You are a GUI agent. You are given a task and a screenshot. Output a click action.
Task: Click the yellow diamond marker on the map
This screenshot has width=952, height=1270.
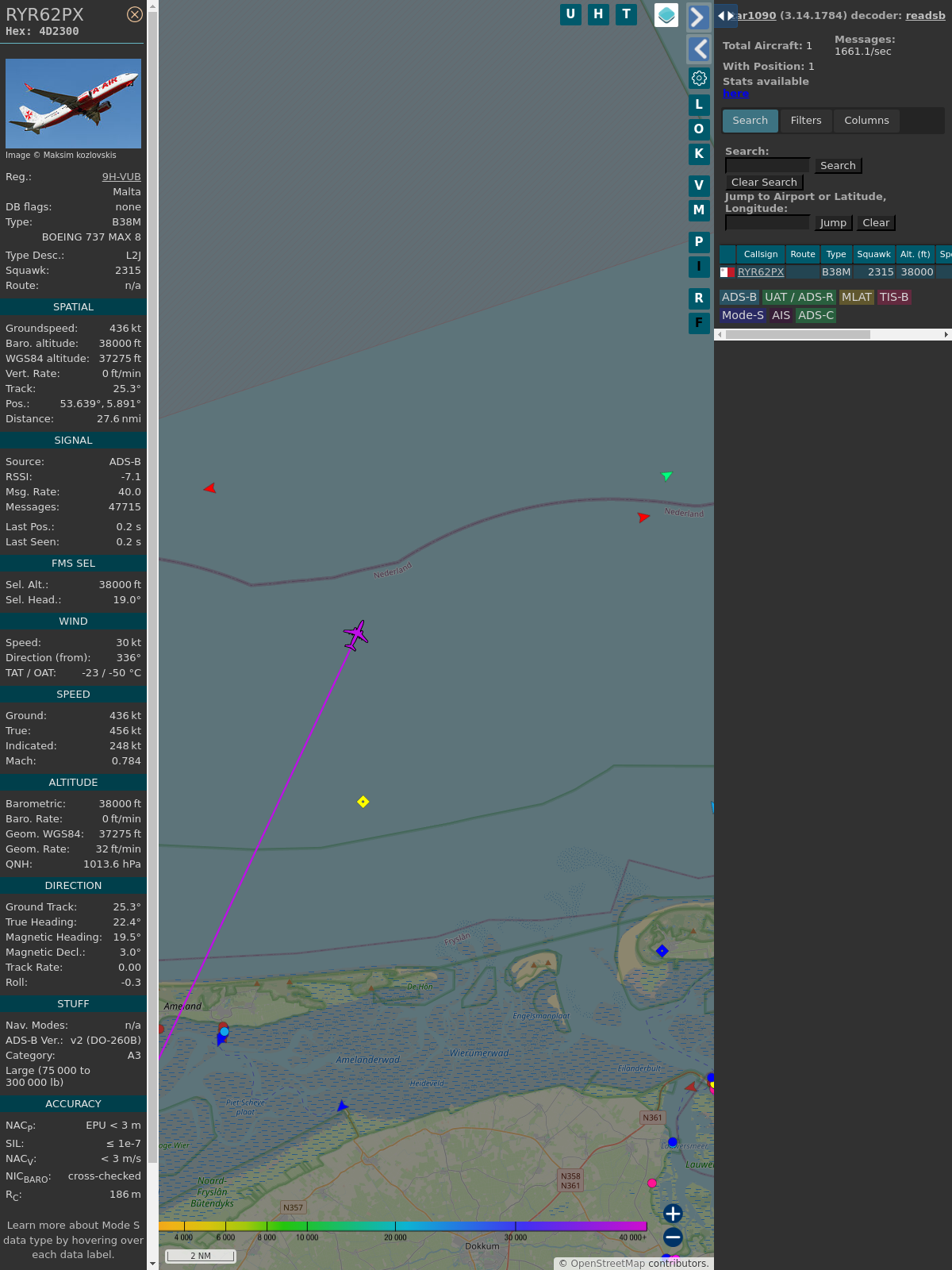[x=363, y=802]
